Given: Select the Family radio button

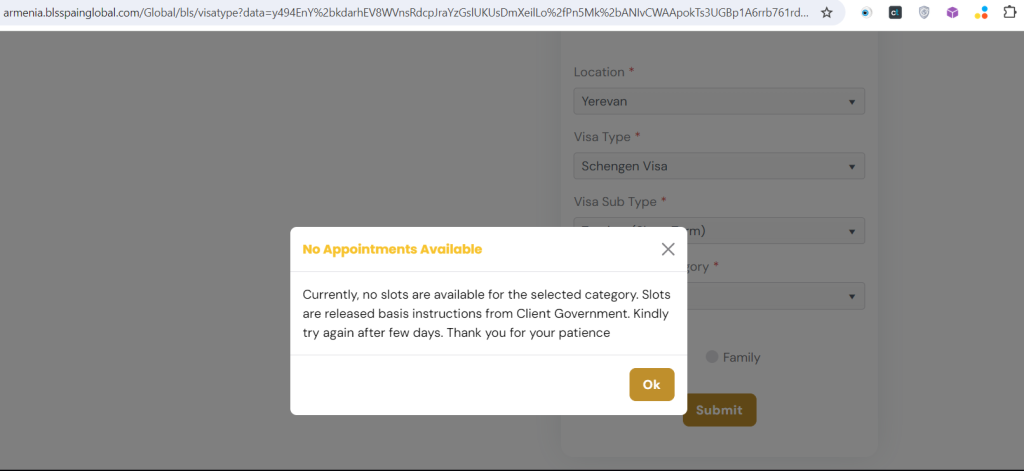Looking at the screenshot, I should 712,357.
